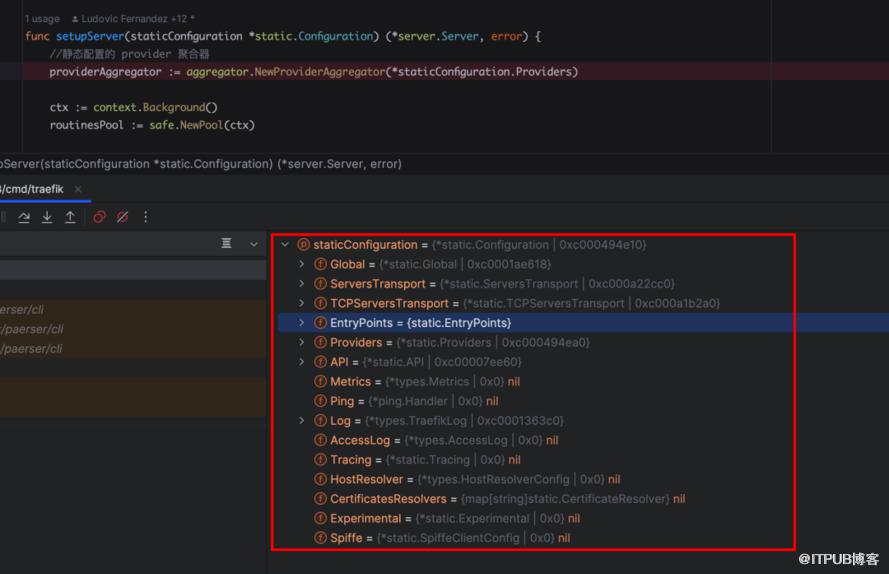Click the Step Into debugger icon
This screenshot has width=889, height=574.
[x=47, y=217]
